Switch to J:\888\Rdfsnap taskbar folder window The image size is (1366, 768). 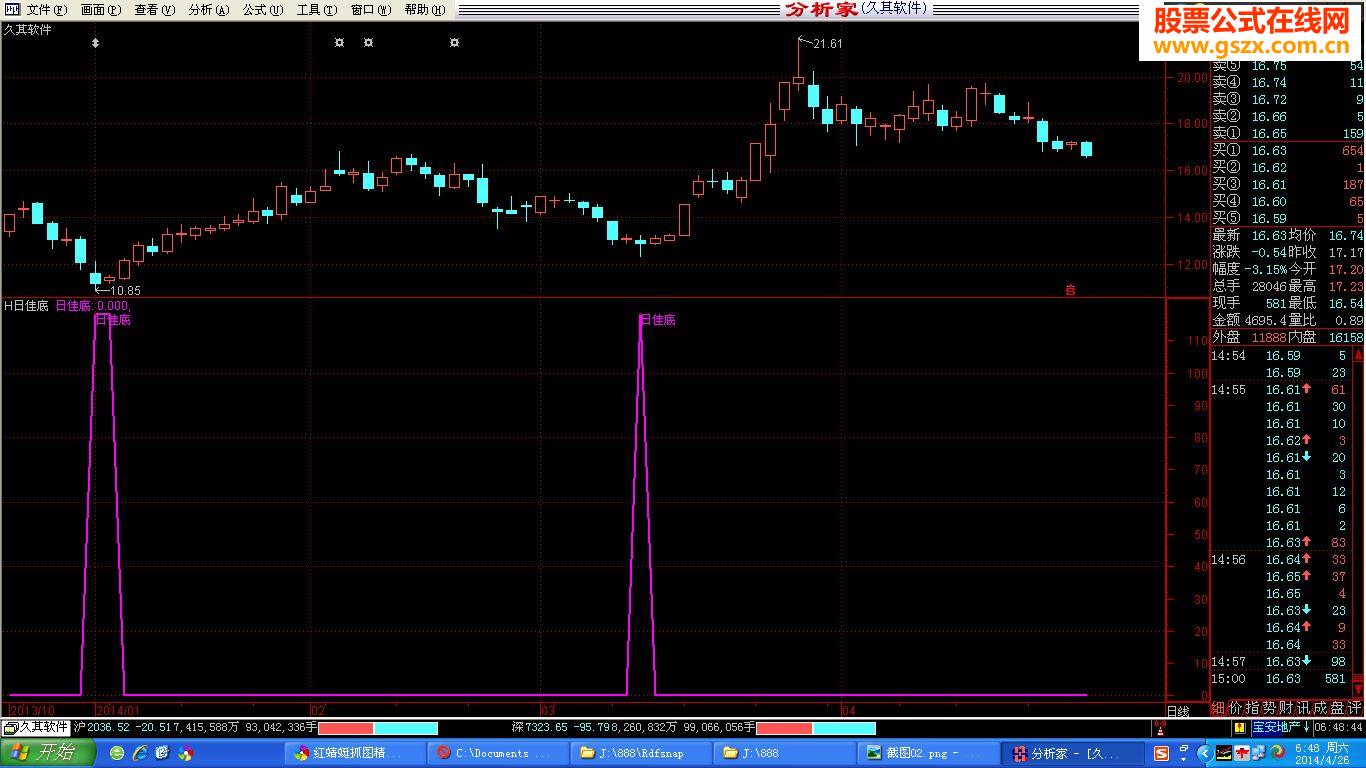point(641,753)
